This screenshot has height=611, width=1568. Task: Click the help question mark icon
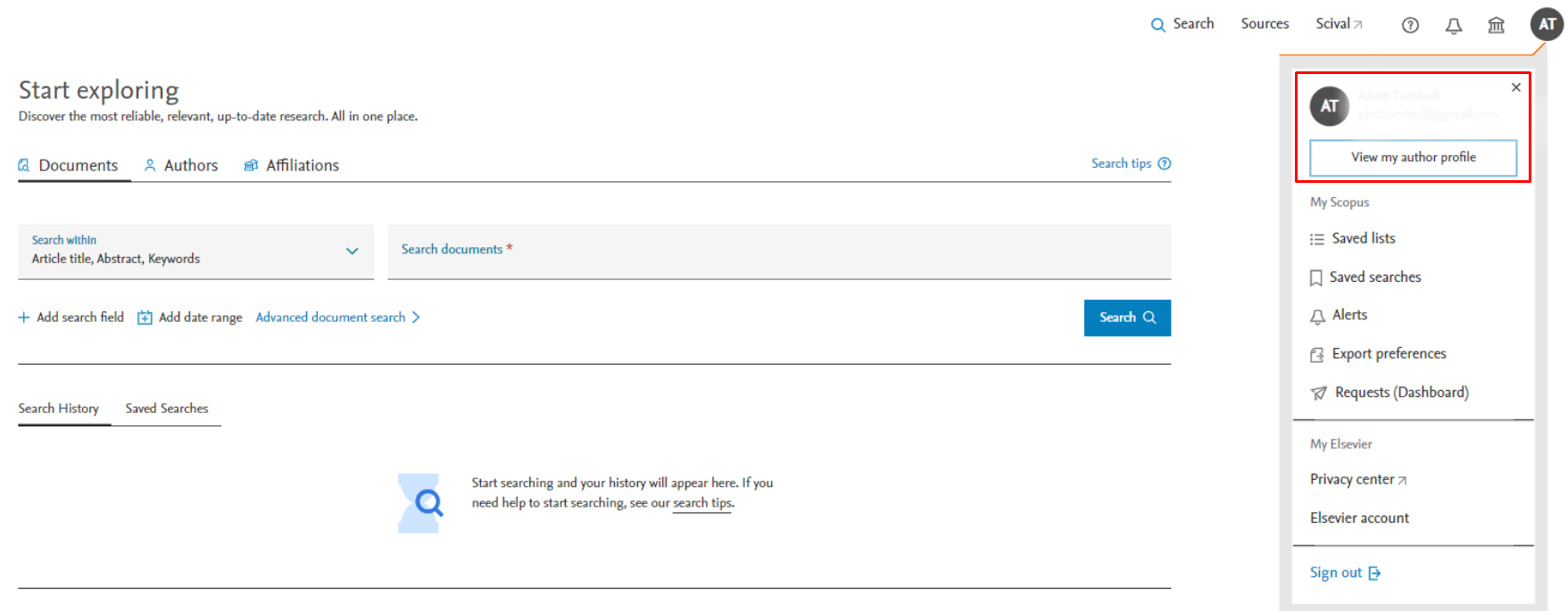coord(1410,25)
